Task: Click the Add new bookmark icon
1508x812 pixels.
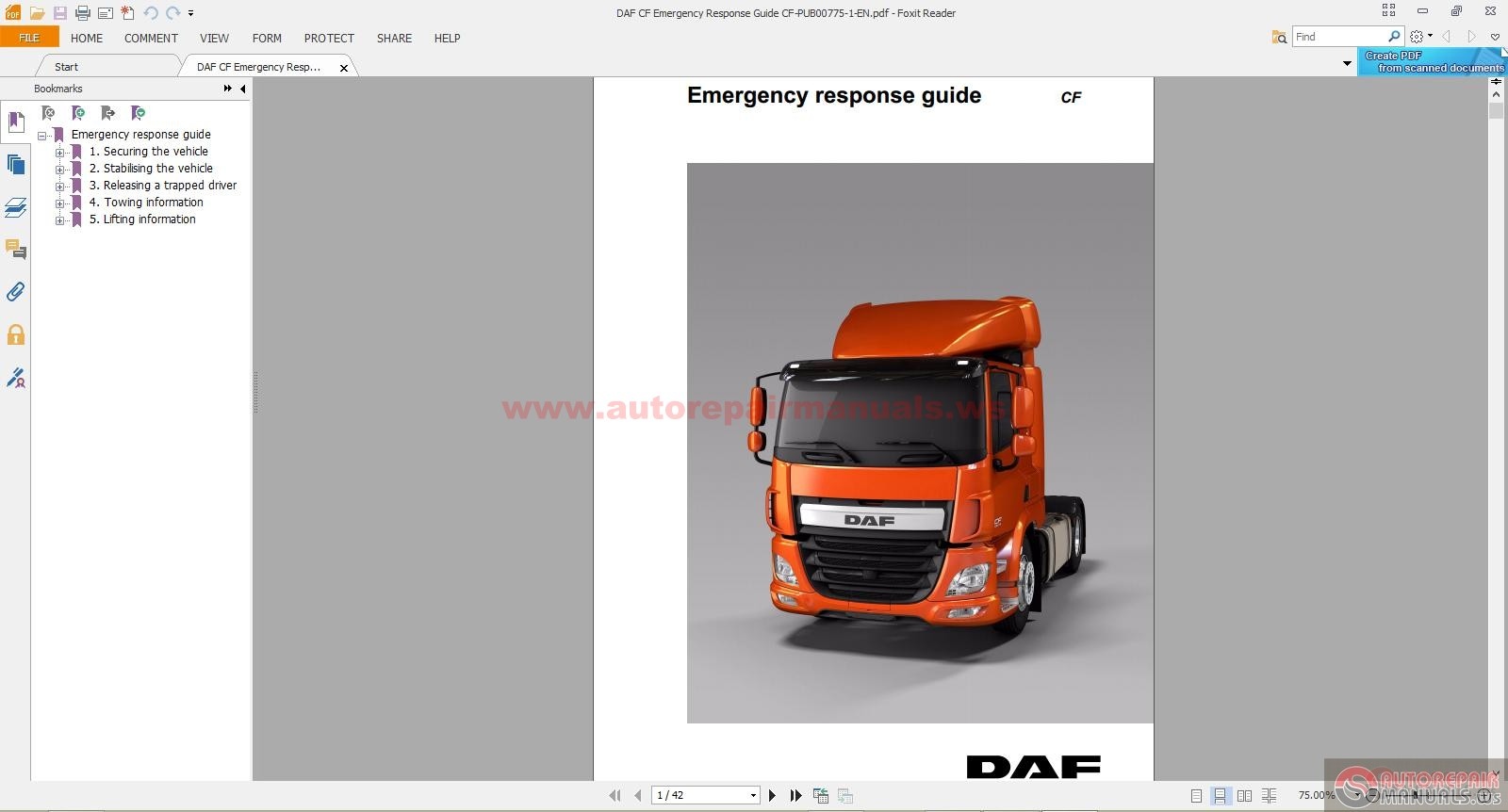Action: point(78,113)
